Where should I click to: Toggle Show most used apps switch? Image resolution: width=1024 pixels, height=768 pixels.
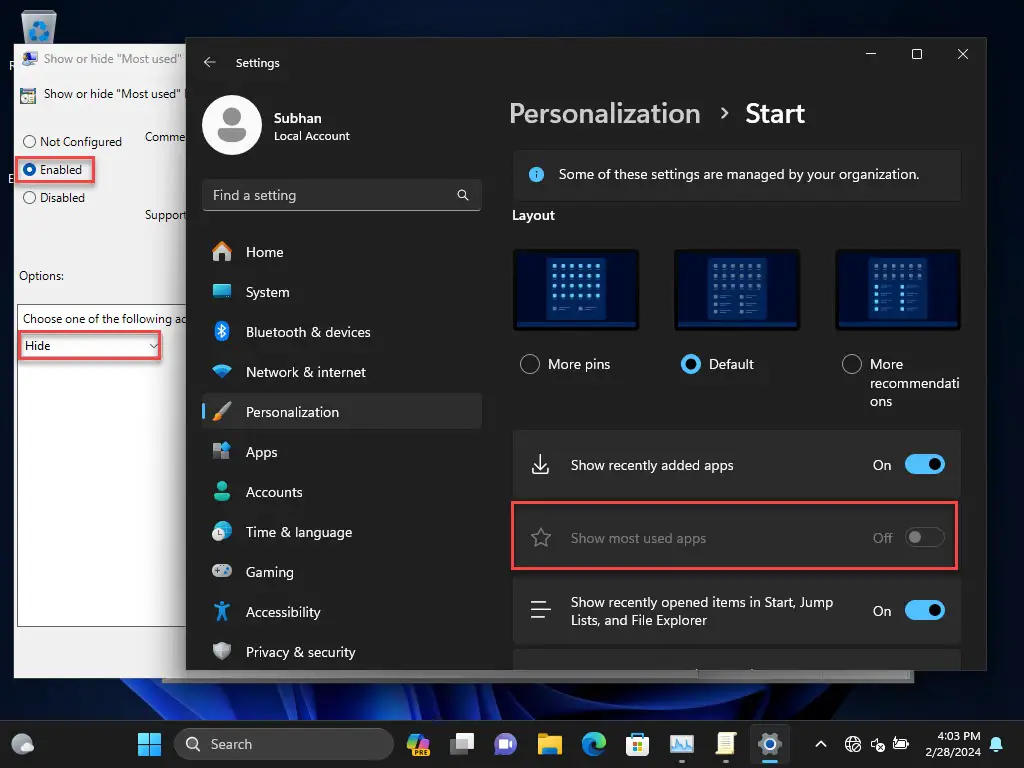click(x=925, y=537)
